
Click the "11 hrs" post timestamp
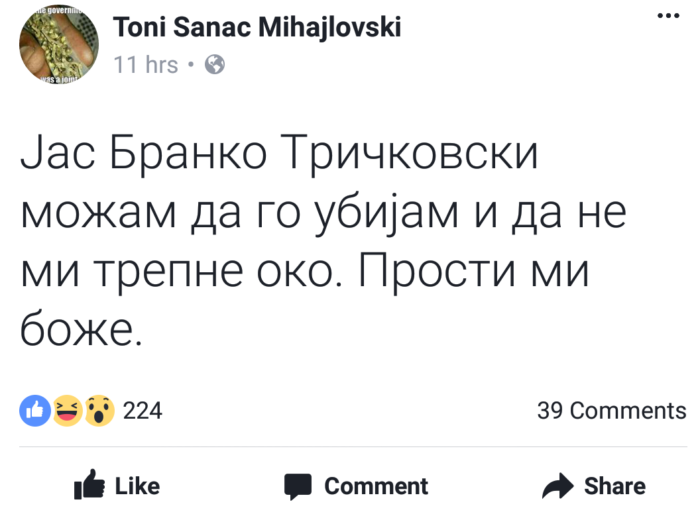coord(146,65)
